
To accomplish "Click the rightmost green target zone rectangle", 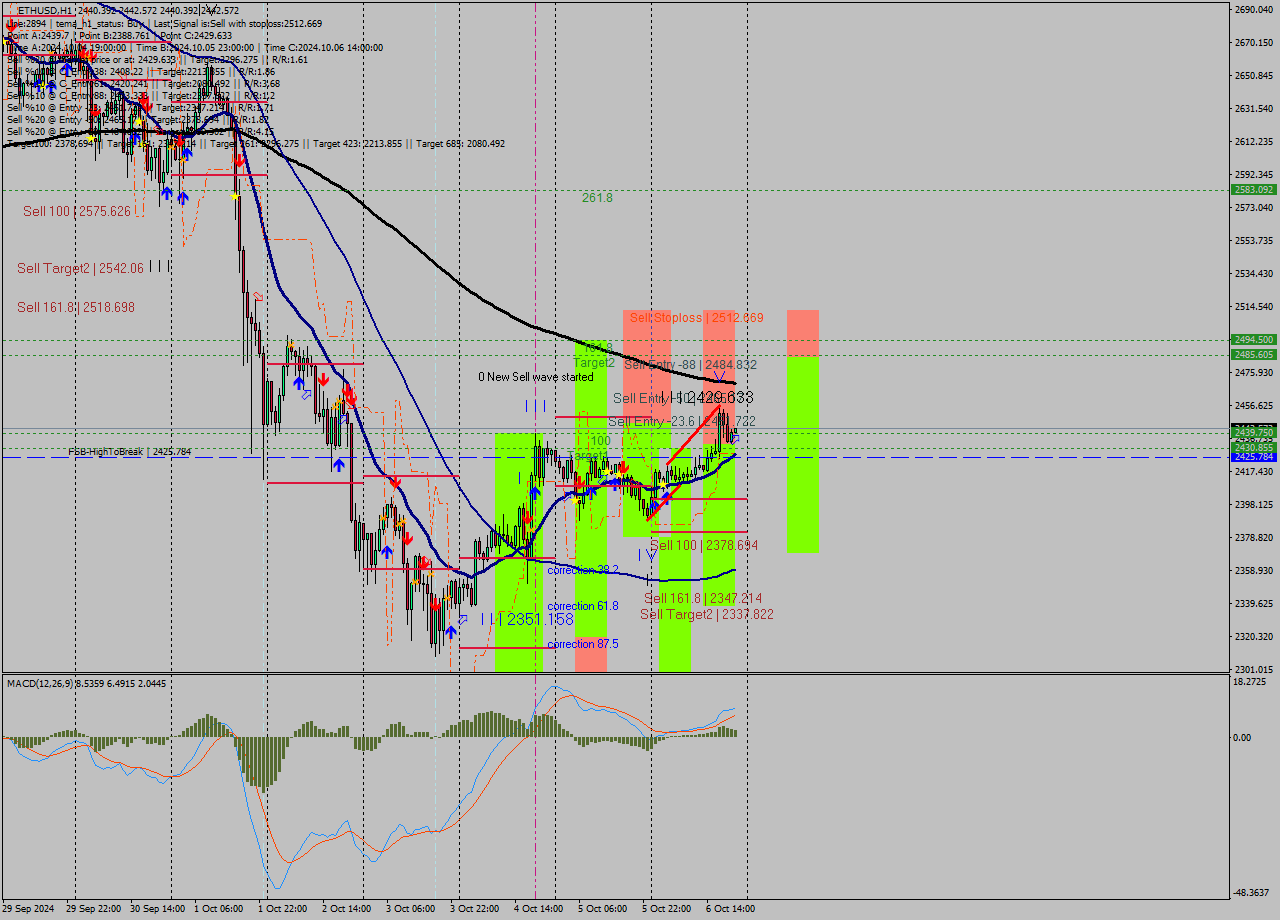I will pyautogui.click(x=803, y=454).
